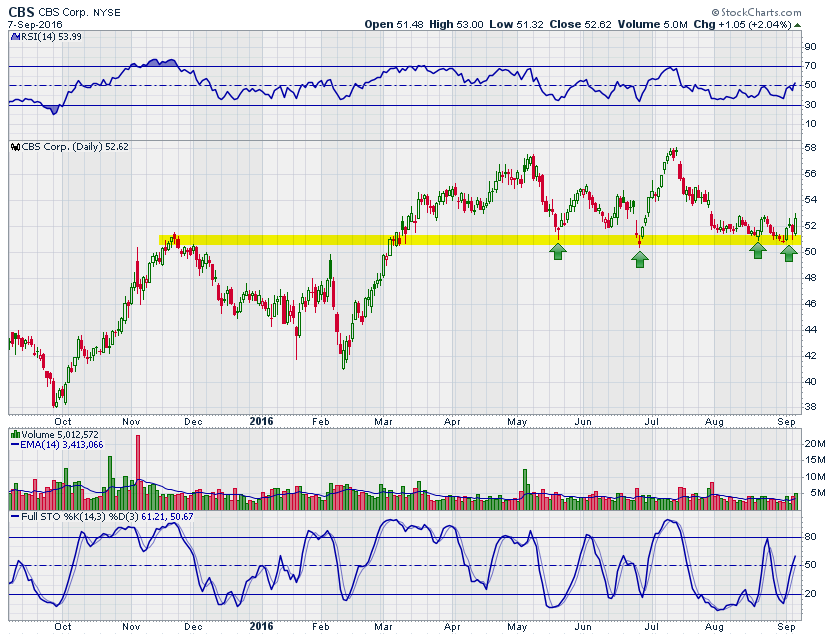Viewport: 832px width, 636px height.
Task: Click the 58 price axis label
Action: pos(810,148)
